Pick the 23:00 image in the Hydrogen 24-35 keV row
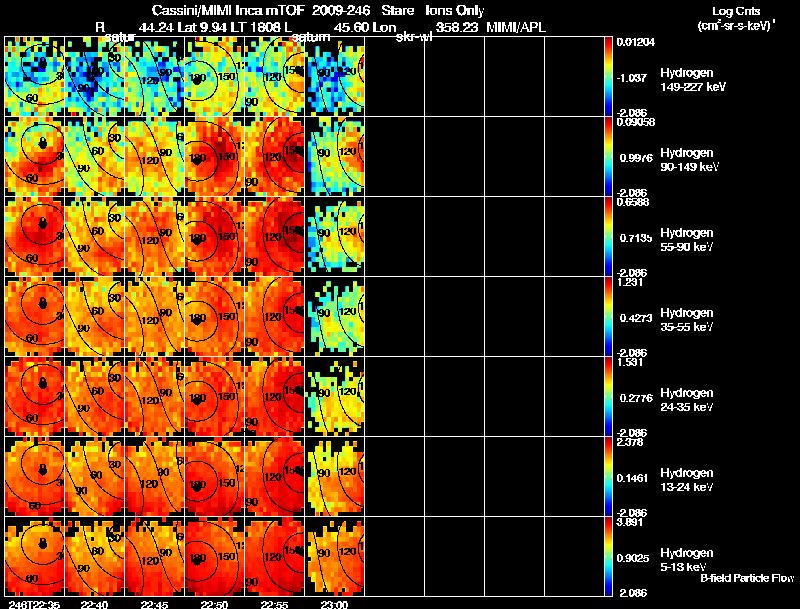The image size is (800, 609). (335, 397)
